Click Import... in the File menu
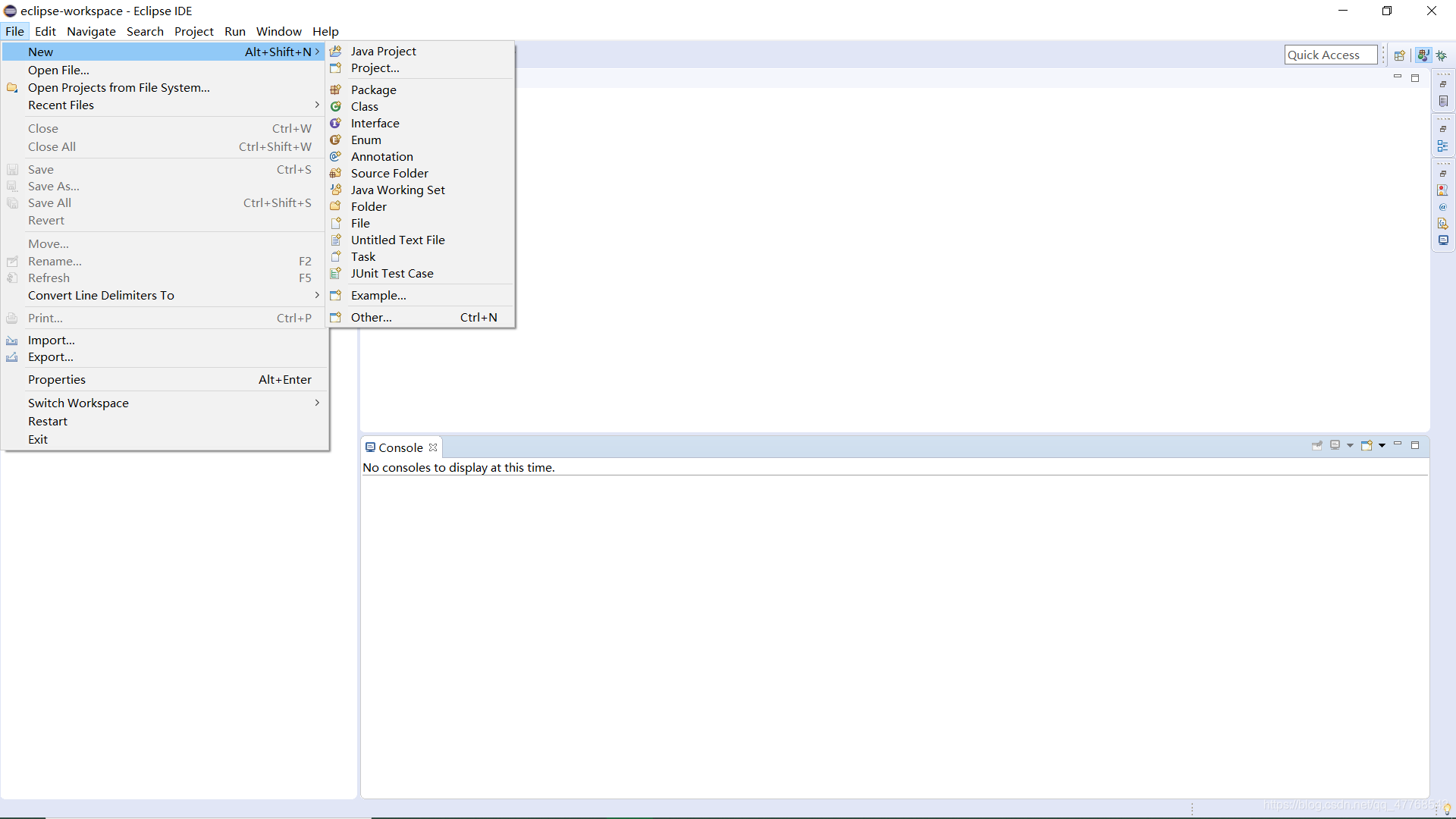The width and height of the screenshot is (1456, 819). coord(51,340)
